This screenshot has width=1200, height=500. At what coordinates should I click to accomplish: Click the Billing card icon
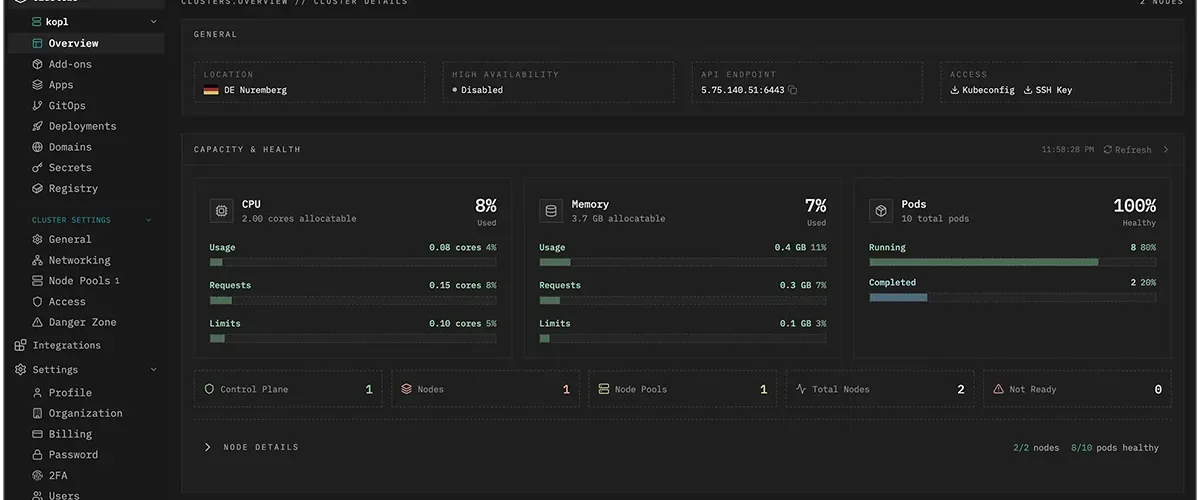[38, 434]
